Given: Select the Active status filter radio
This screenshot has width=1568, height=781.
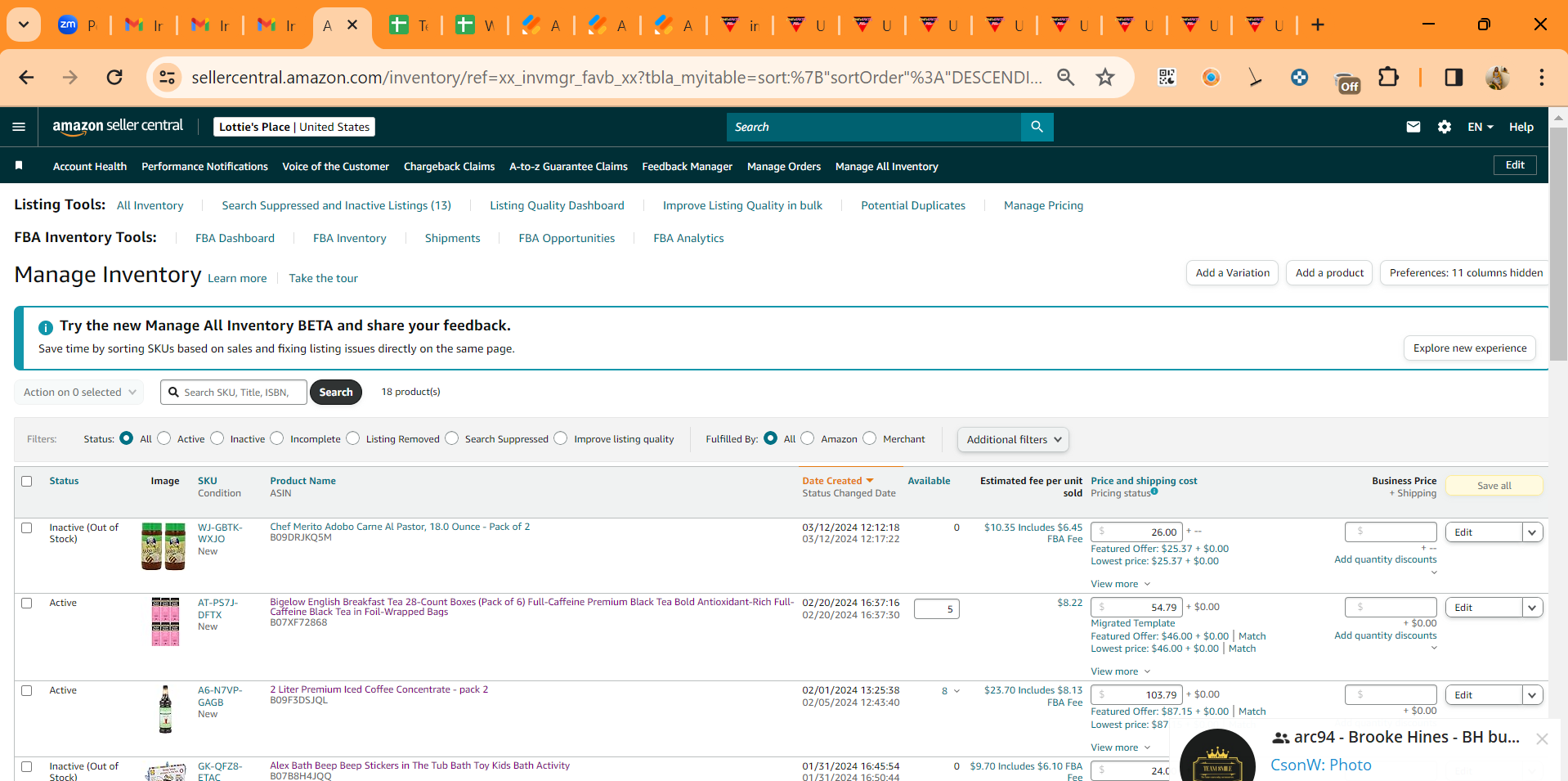Looking at the screenshot, I should [x=164, y=438].
